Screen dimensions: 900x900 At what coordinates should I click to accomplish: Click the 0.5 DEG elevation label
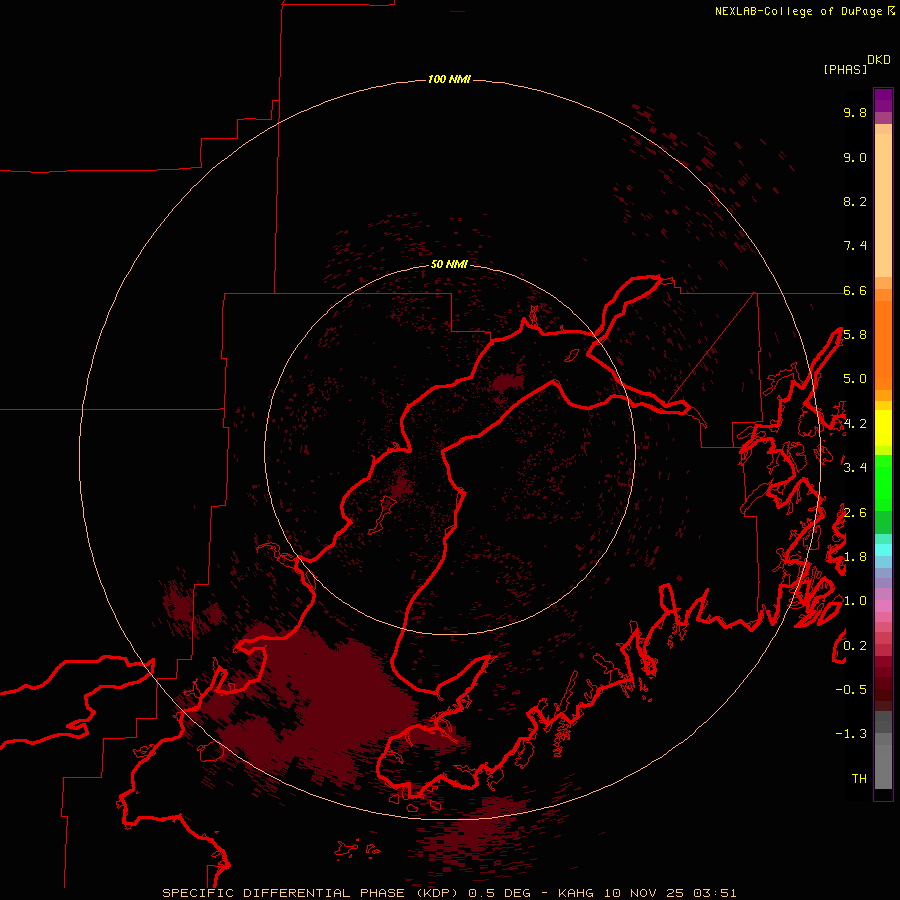coord(499,893)
